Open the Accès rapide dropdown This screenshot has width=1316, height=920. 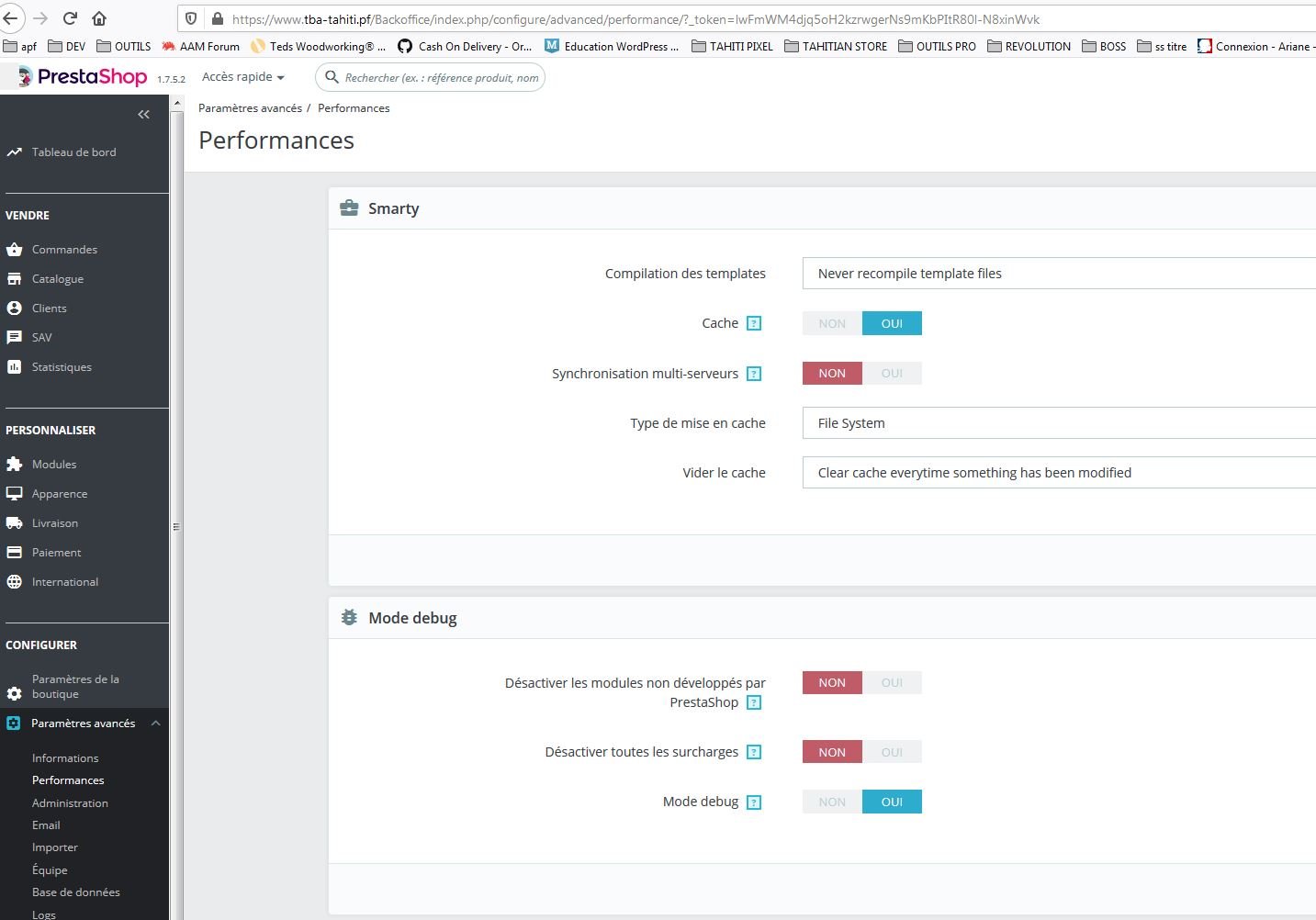coord(243,77)
